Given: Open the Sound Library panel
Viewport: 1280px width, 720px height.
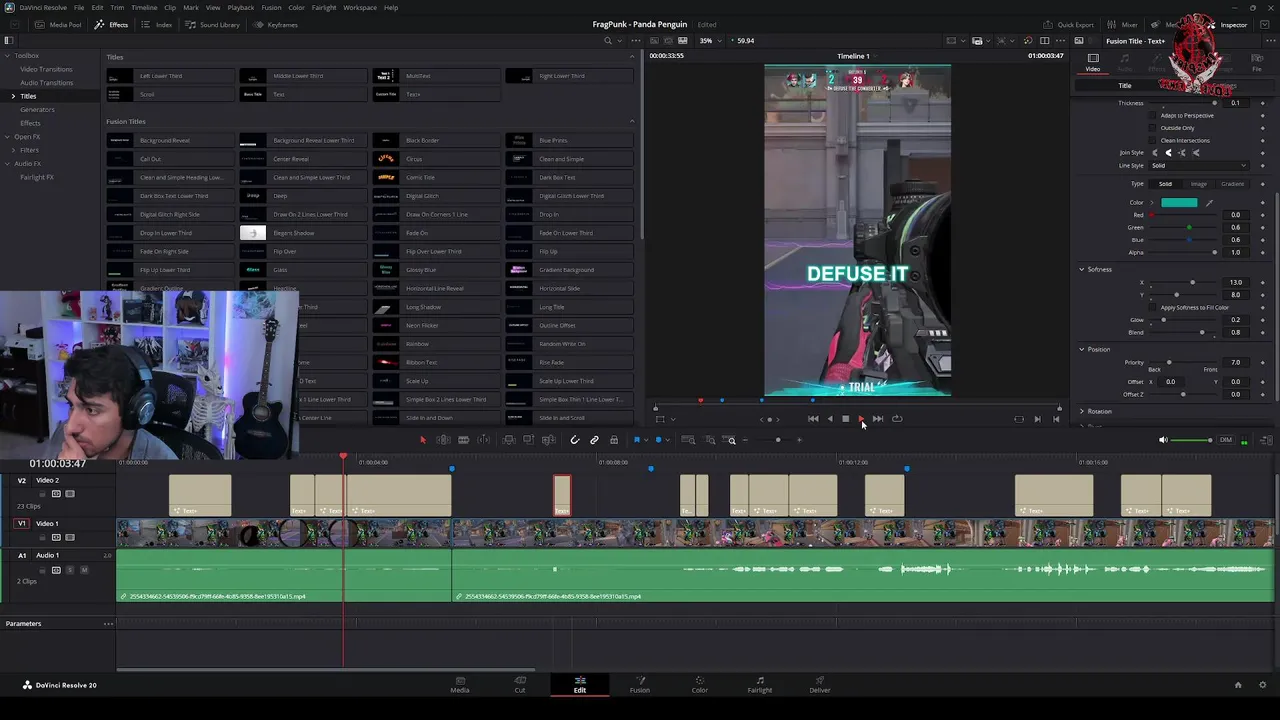Looking at the screenshot, I should click(x=213, y=25).
